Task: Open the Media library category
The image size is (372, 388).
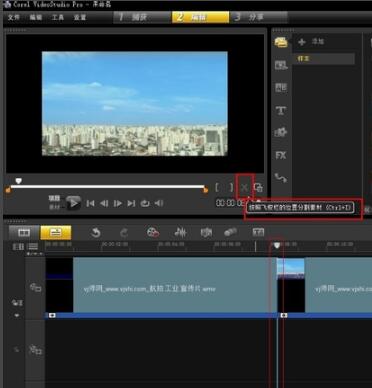Action: tap(281, 42)
